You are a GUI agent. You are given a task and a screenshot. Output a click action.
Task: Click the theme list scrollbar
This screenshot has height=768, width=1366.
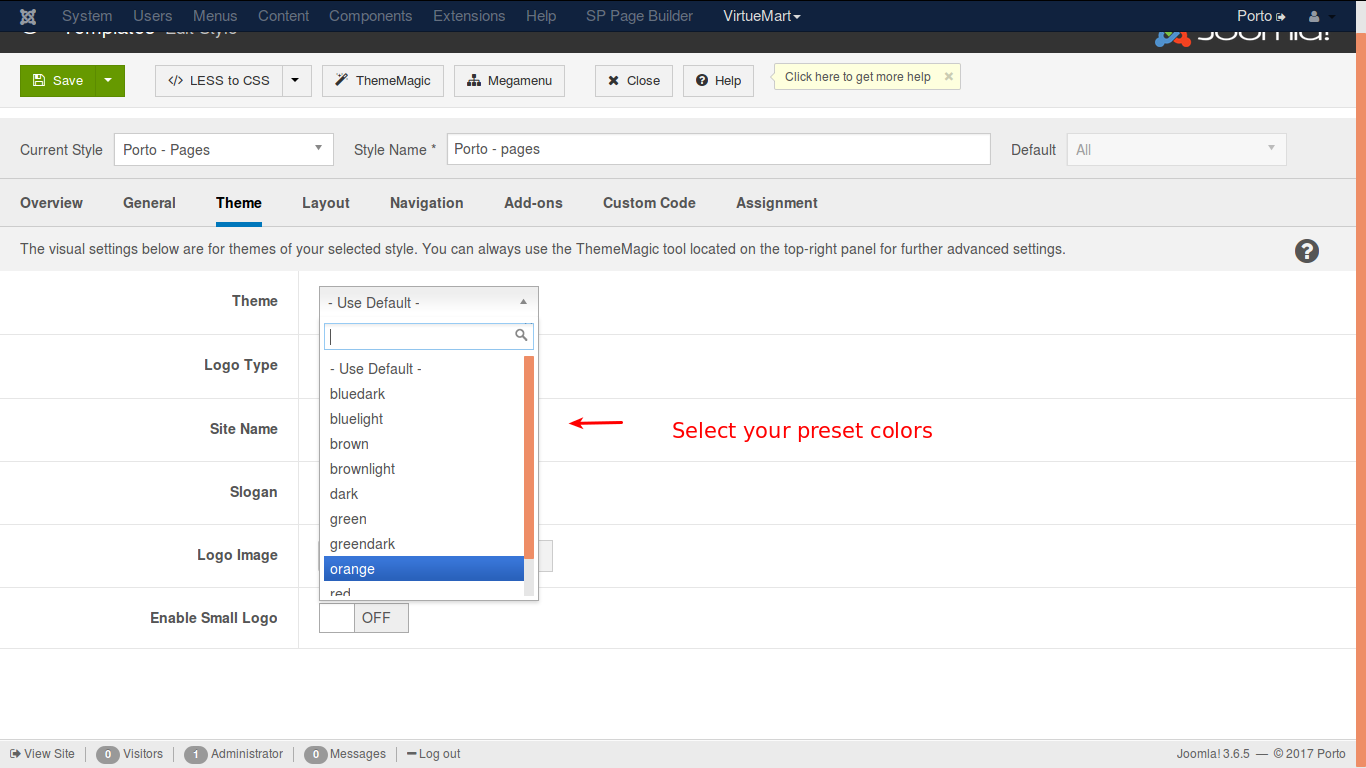tap(529, 457)
